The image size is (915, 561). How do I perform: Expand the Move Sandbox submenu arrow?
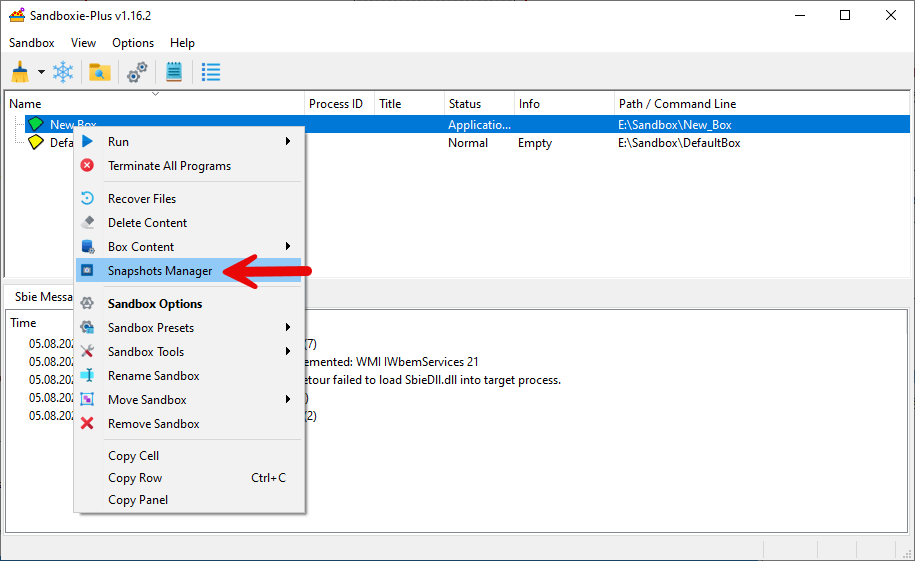pos(288,399)
